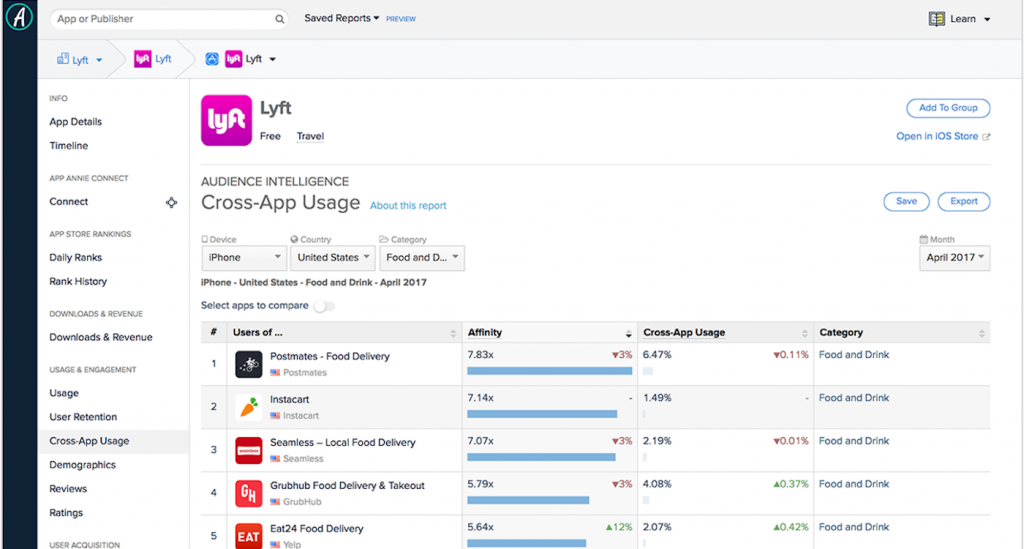Open the Month April 2017 dropdown
The height and width of the screenshot is (549, 1024).
[x=955, y=258]
